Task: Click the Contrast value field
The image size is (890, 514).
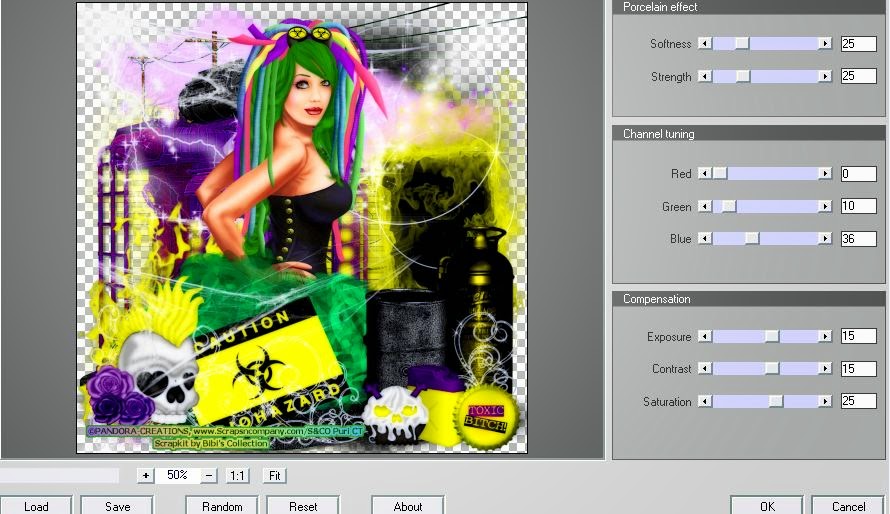Action: click(859, 369)
